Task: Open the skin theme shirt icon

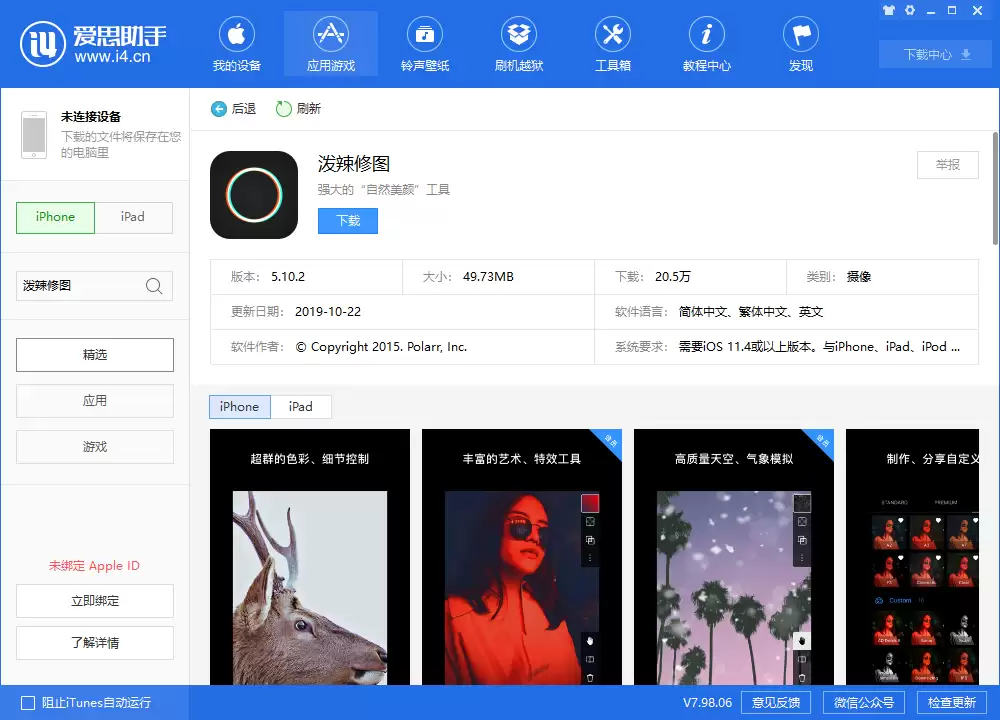Action: tap(889, 10)
